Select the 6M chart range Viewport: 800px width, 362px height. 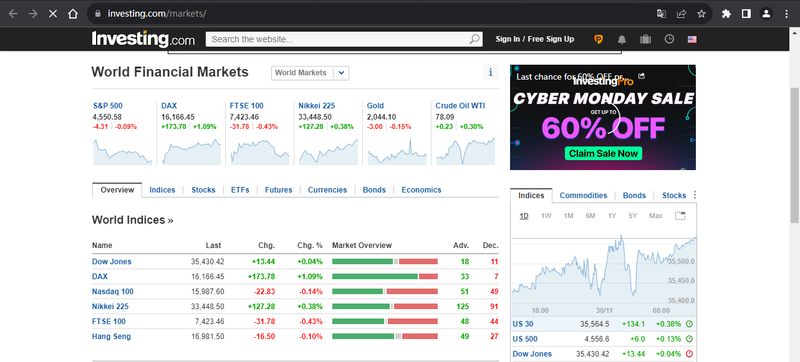pyautogui.click(x=590, y=216)
